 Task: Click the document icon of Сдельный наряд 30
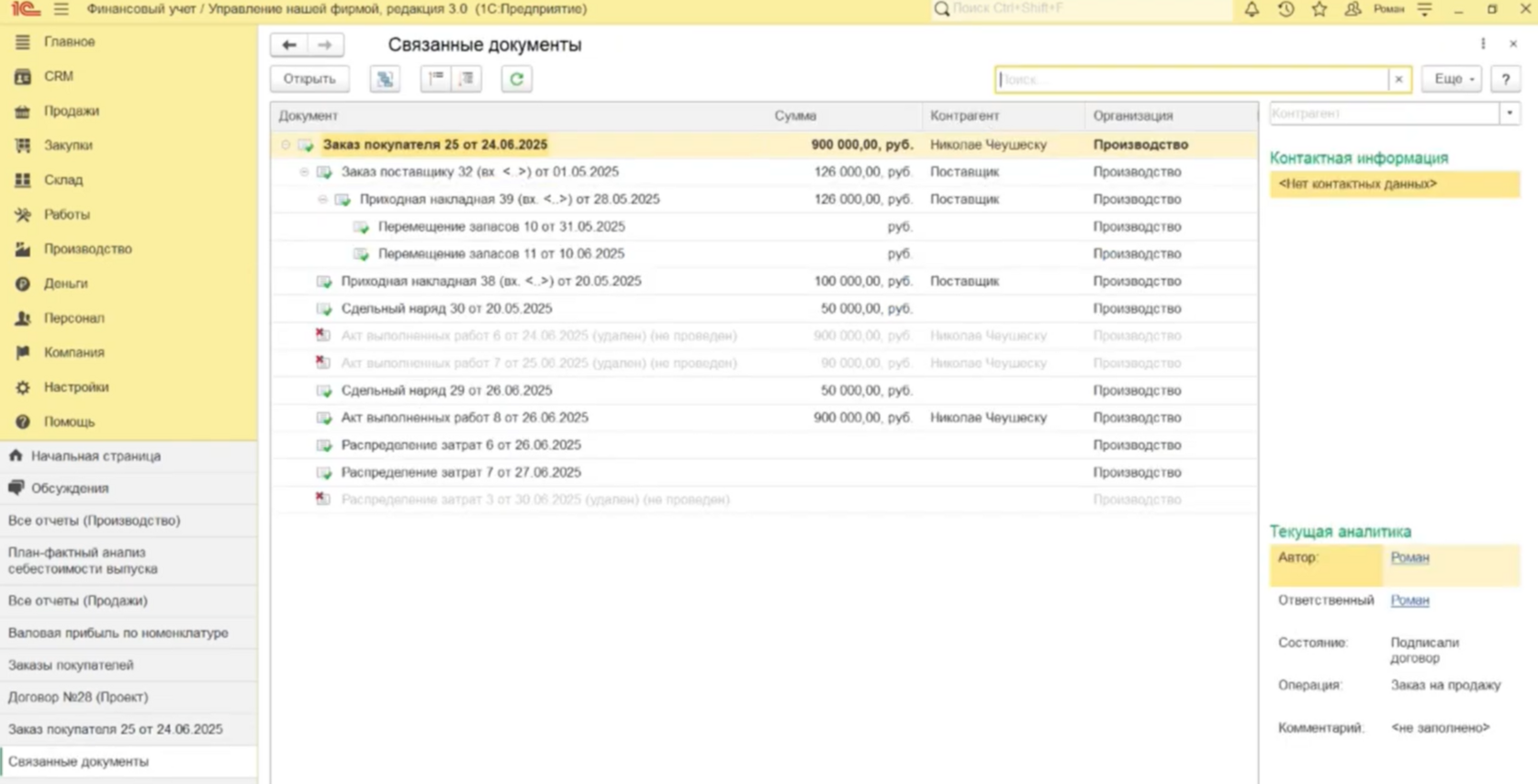click(323, 308)
